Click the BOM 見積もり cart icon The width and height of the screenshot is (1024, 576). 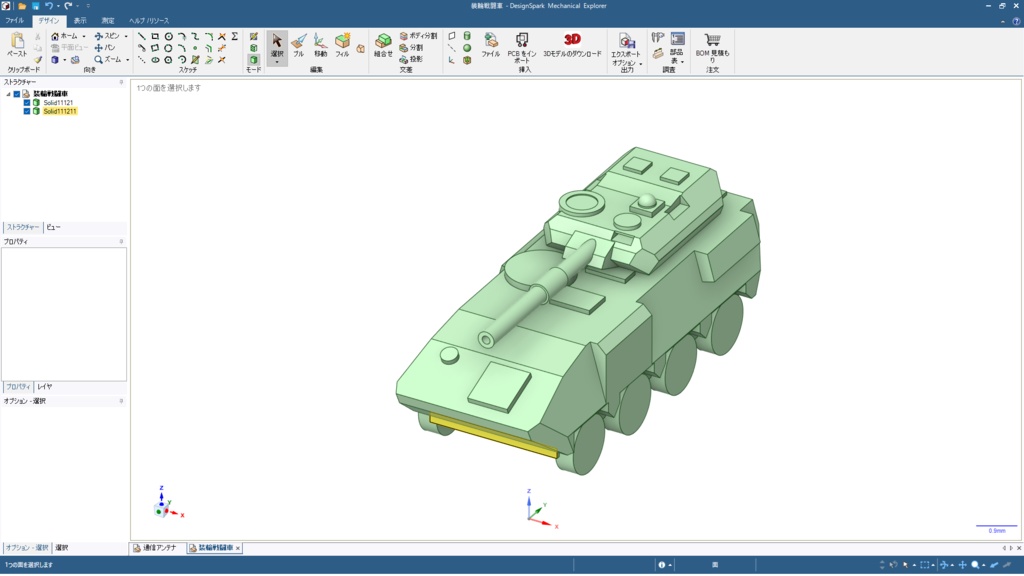click(x=712, y=40)
